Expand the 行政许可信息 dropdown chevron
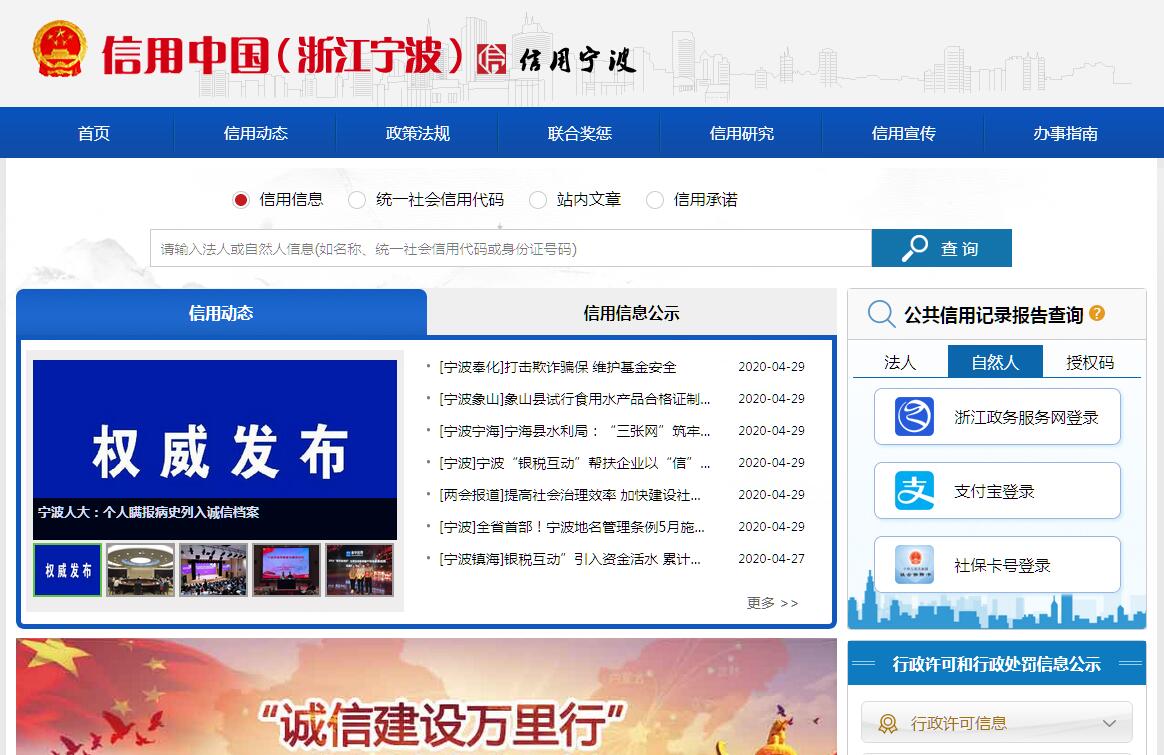This screenshot has width=1164, height=755. pyautogui.click(x=1109, y=723)
